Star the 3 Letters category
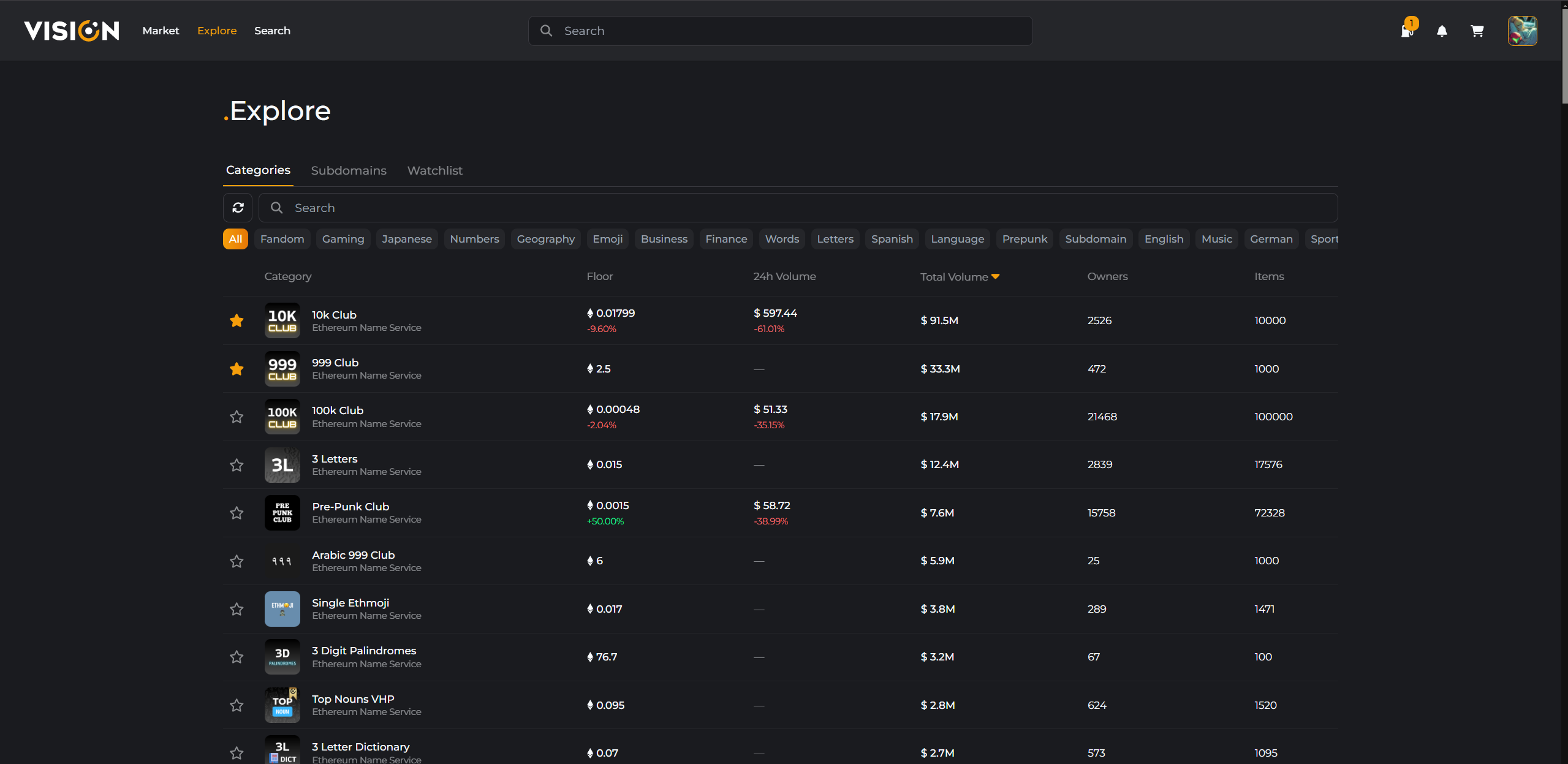This screenshot has height=764, width=1568. coord(237,465)
